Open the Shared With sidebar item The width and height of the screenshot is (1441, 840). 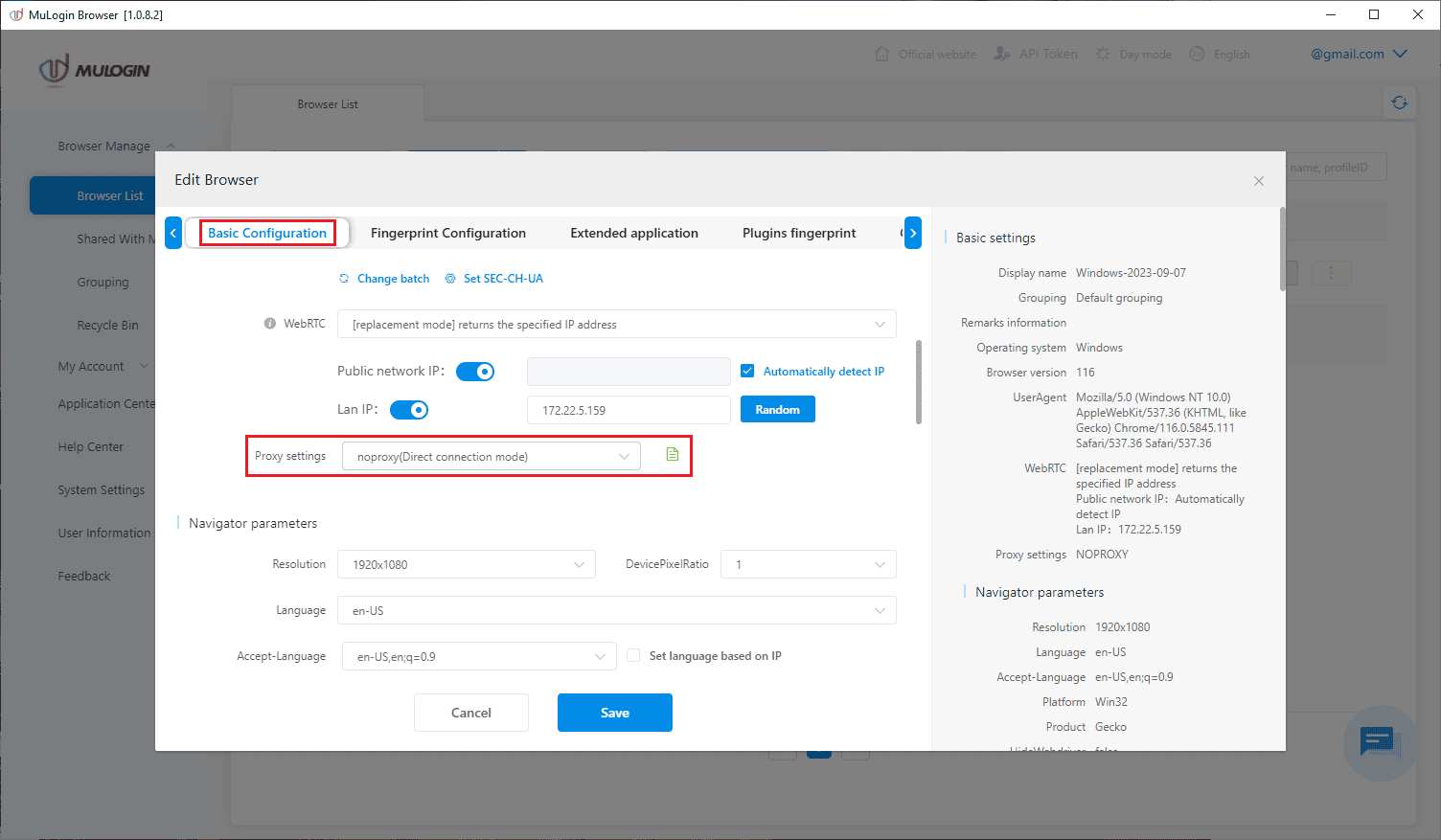115,239
